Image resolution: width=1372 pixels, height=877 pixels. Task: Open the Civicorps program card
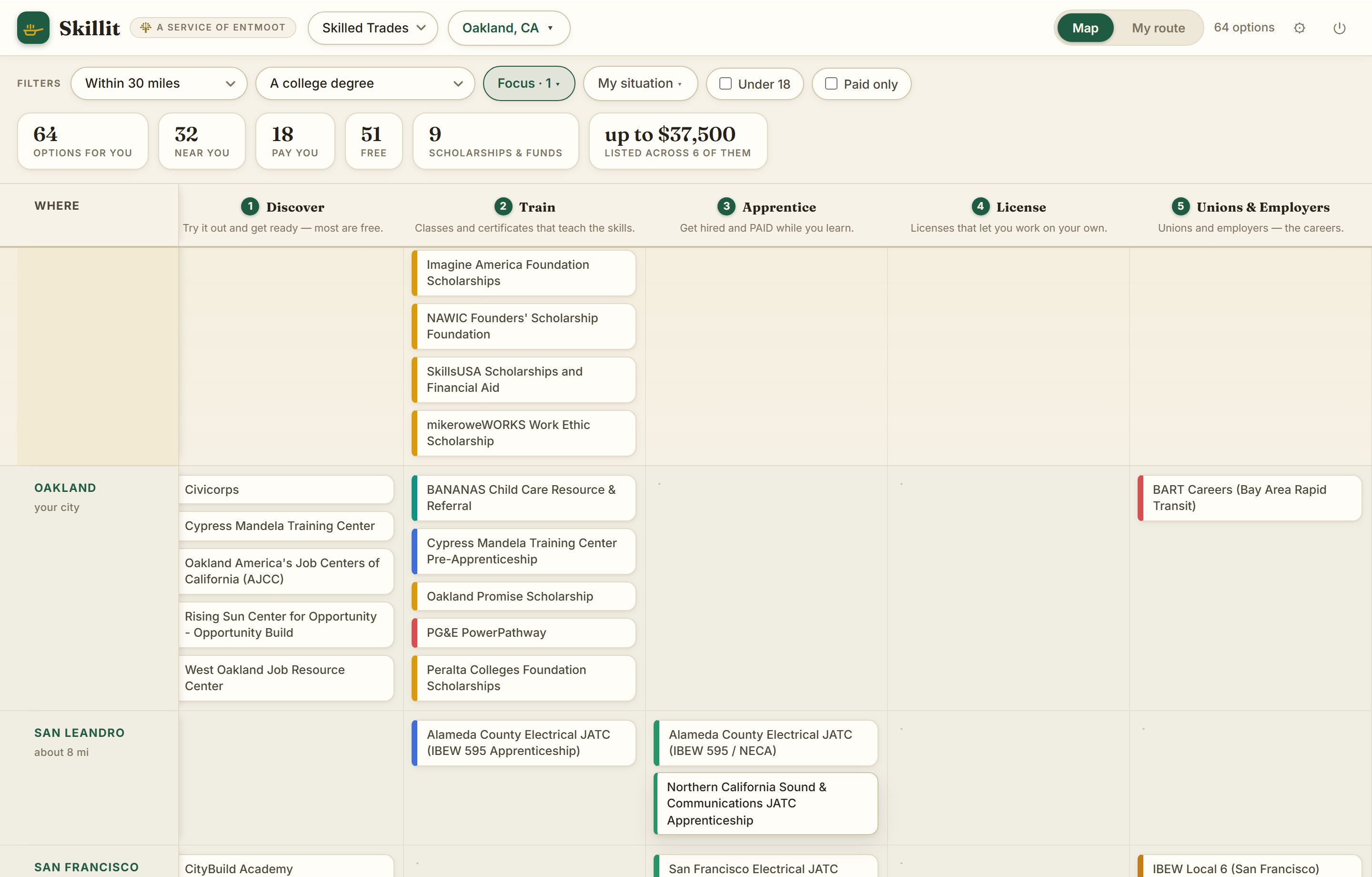(286, 489)
